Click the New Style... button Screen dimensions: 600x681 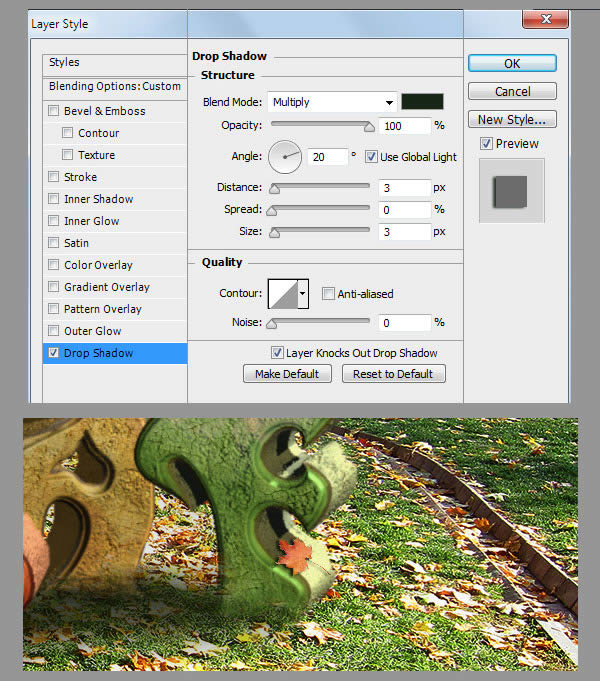(512, 119)
